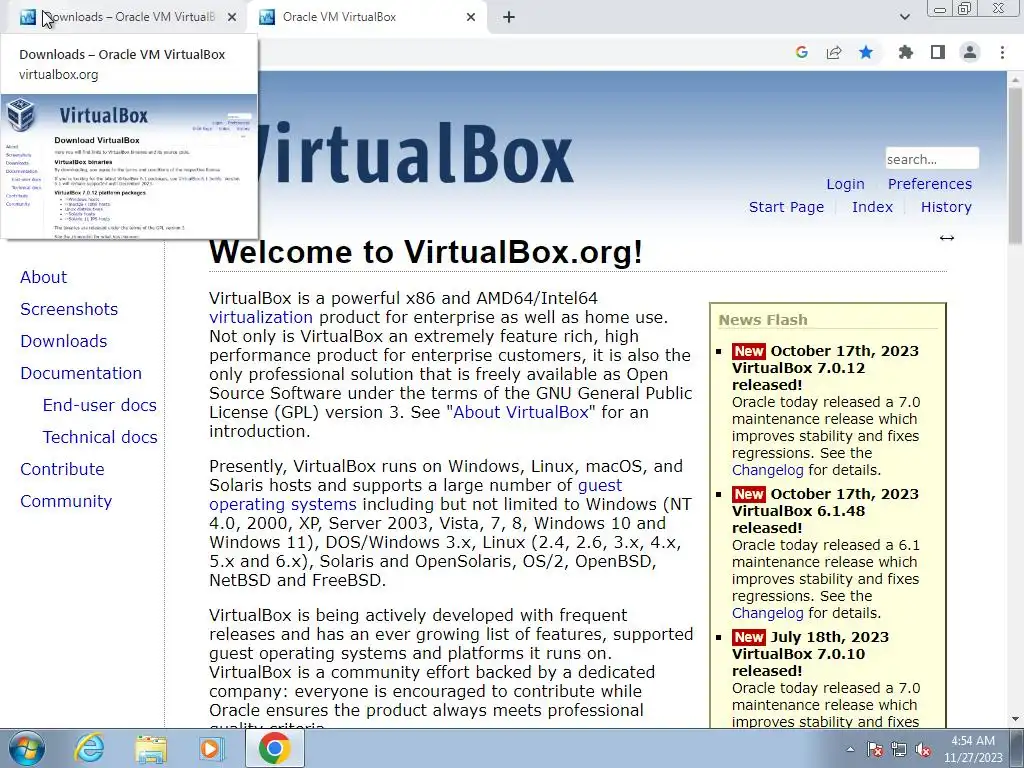This screenshot has width=1024, height=768.
Task: Open About in the sidebar
Action: pyautogui.click(x=43, y=277)
